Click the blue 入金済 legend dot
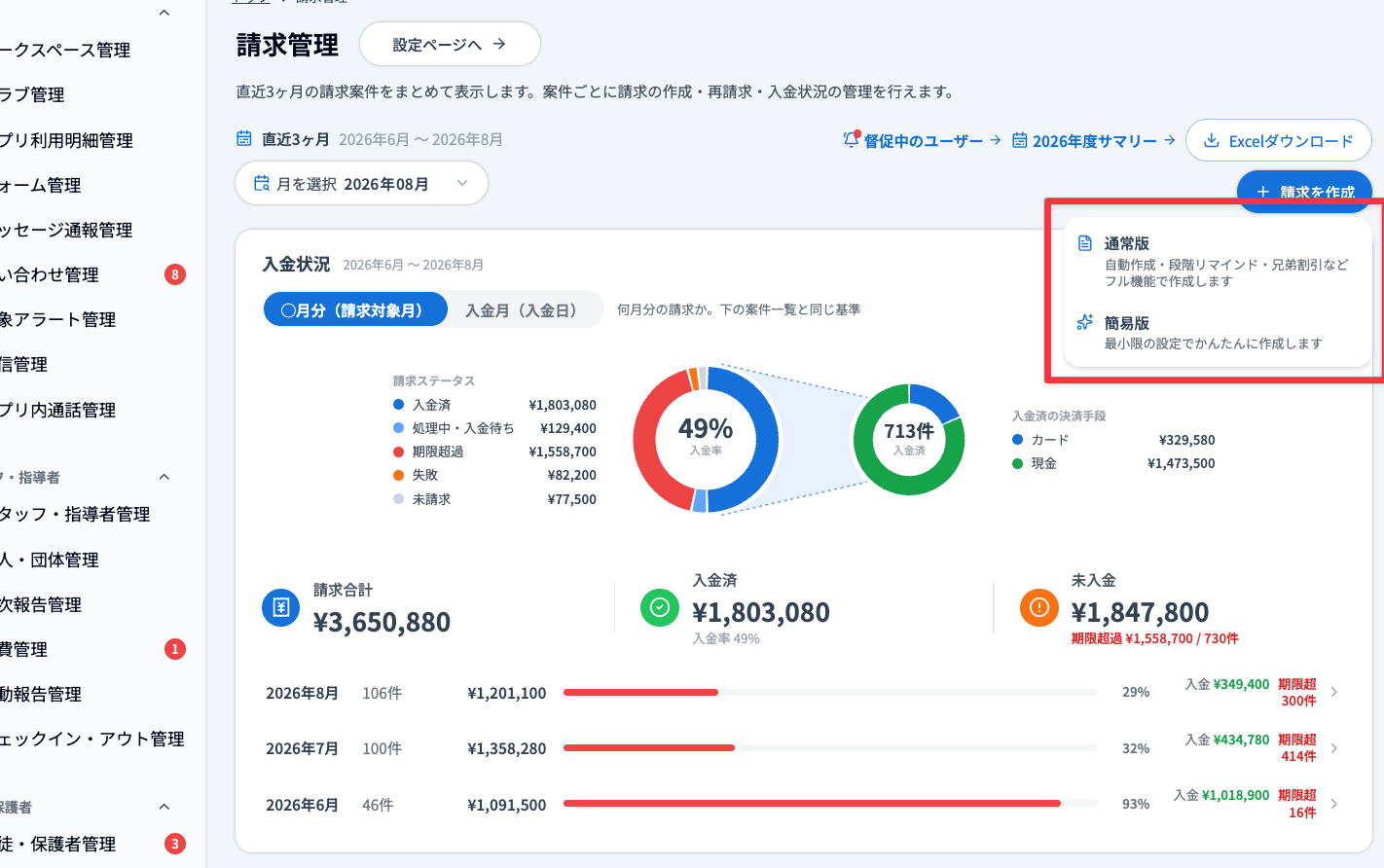1384x868 pixels. tap(398, 405)
